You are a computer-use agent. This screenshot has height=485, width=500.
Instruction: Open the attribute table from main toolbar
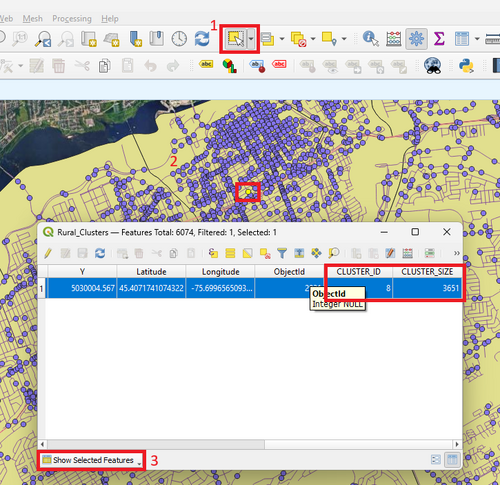point(462,39)
